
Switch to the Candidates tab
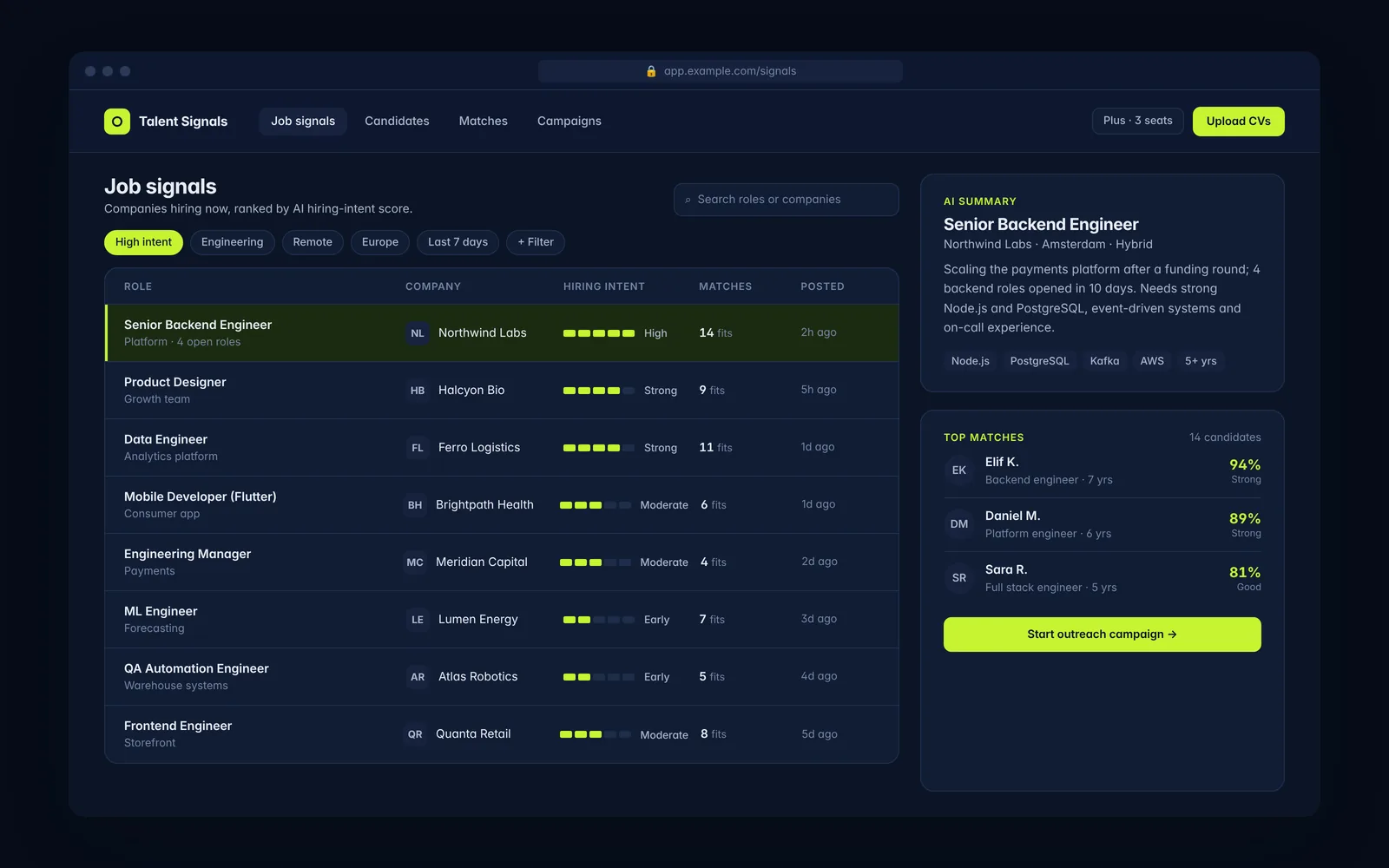coord(397,122)
